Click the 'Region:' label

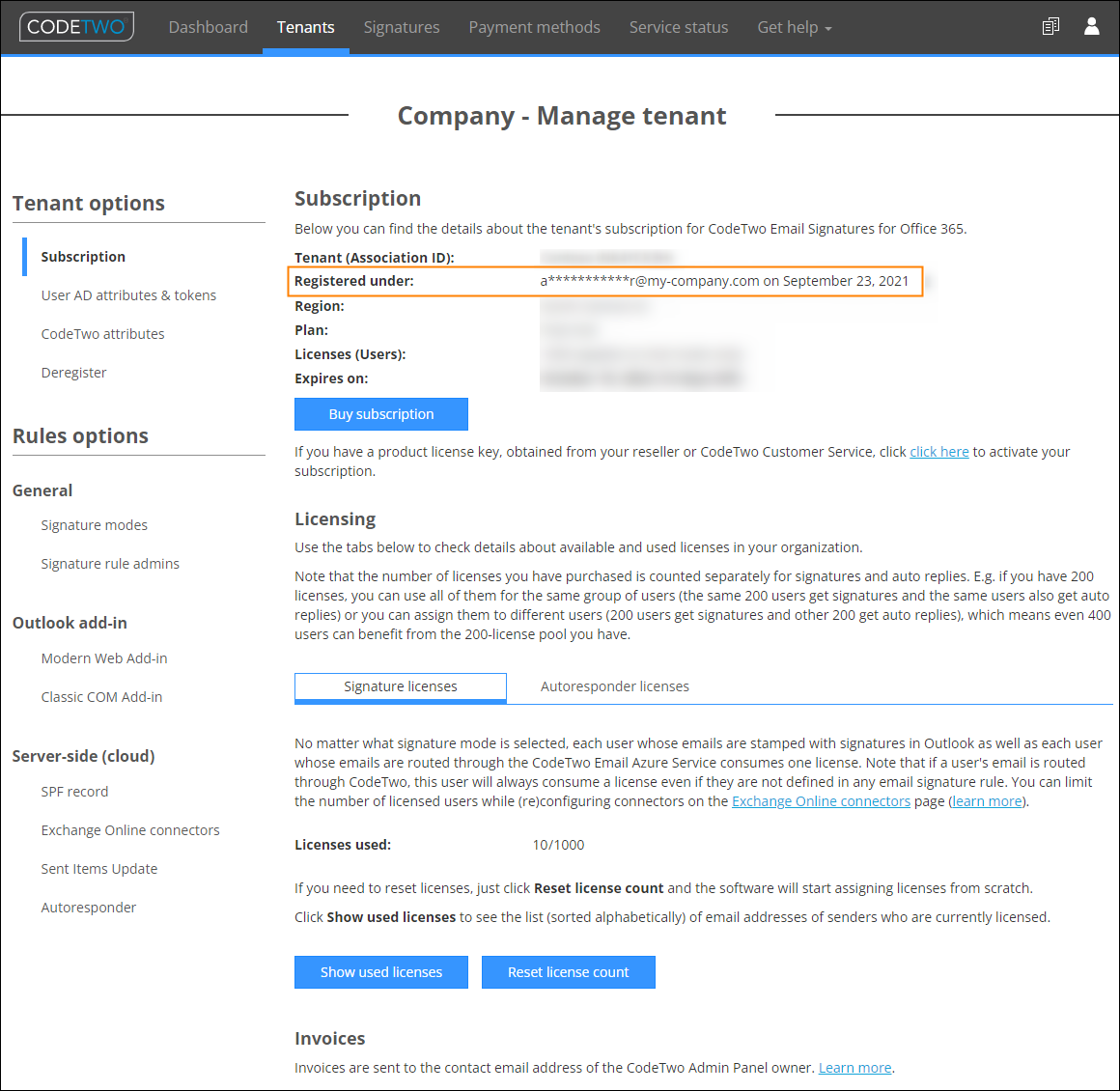(x=320, y=306)
